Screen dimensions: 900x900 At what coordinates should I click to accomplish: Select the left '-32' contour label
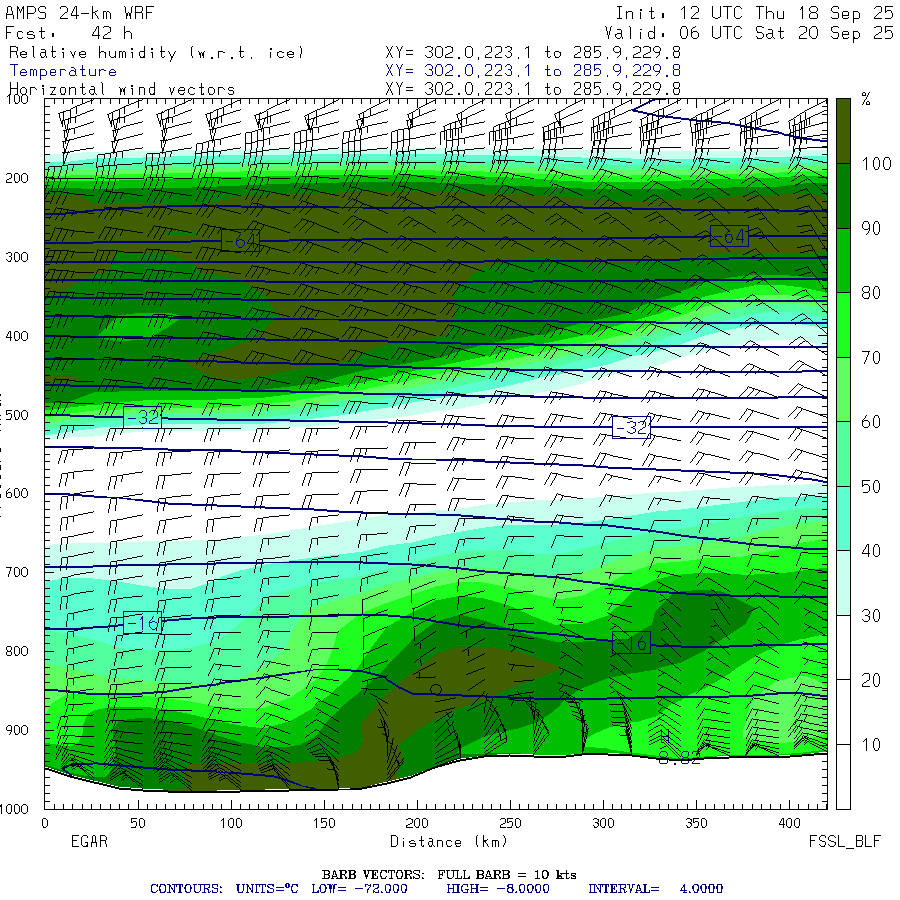[142, 417]
